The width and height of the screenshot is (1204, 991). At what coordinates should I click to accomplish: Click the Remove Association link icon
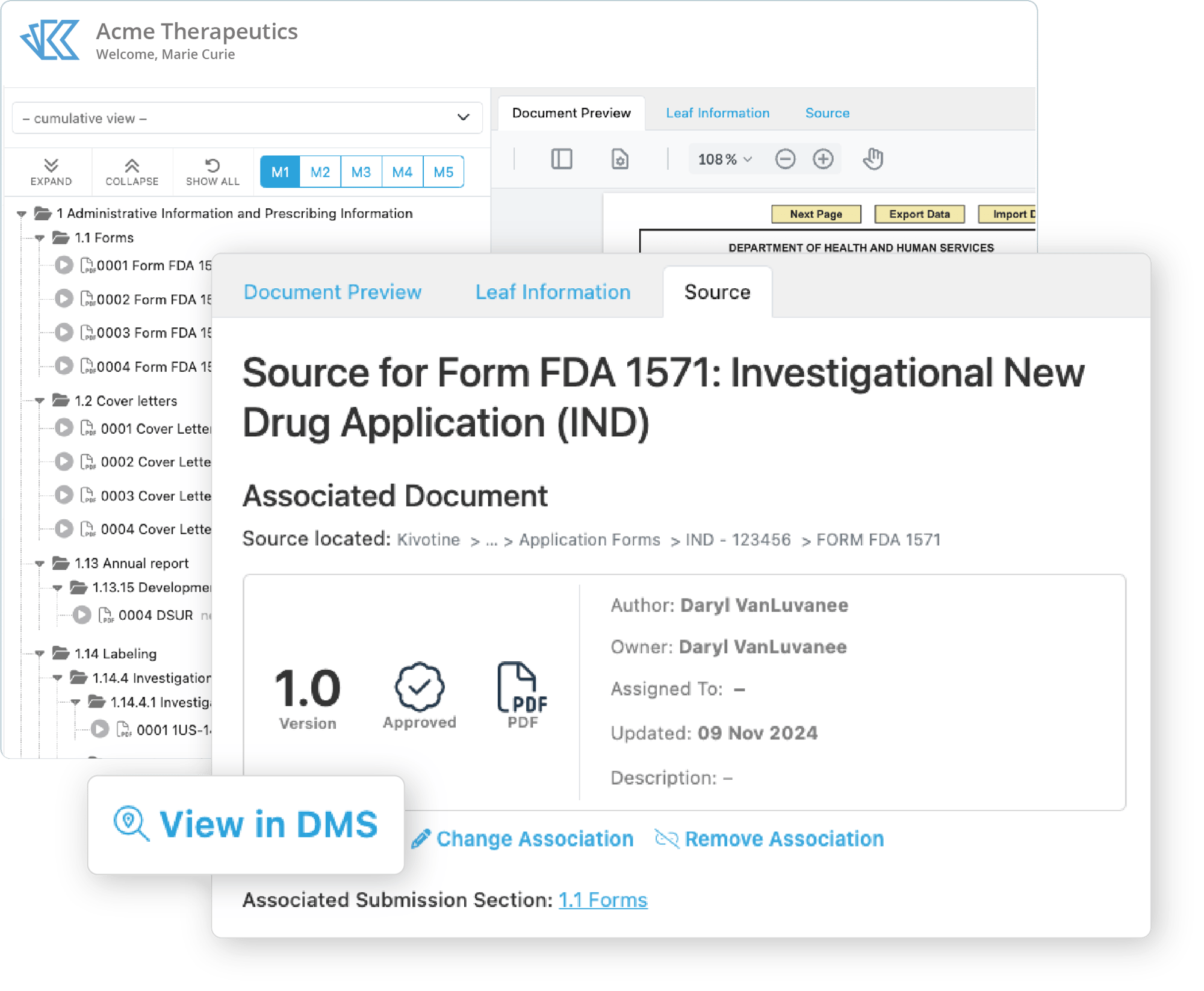[665, 838]
